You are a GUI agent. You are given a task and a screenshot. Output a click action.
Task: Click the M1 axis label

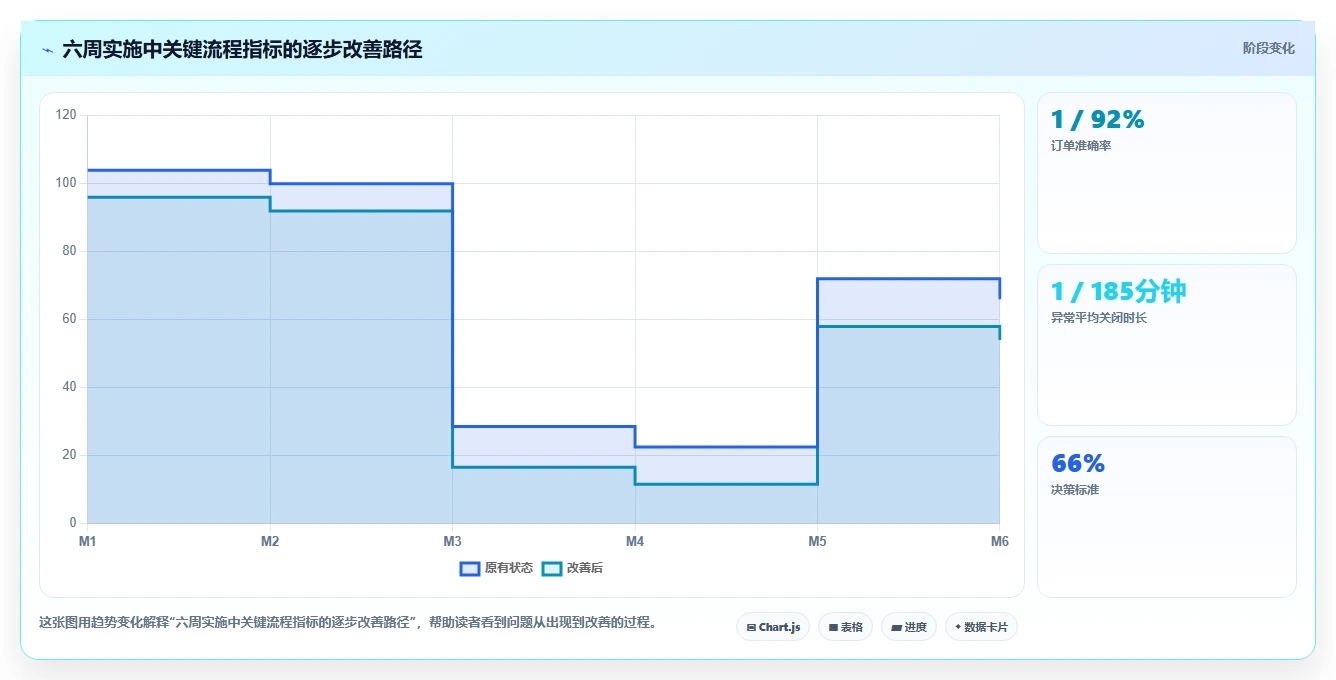pos(87,541)
